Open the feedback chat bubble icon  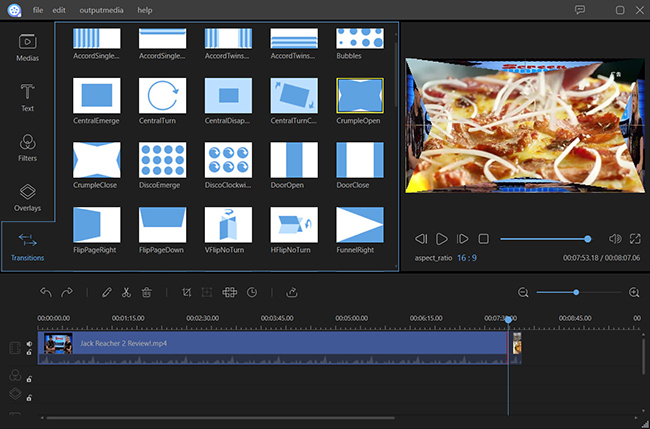click(x=580, y=10)
